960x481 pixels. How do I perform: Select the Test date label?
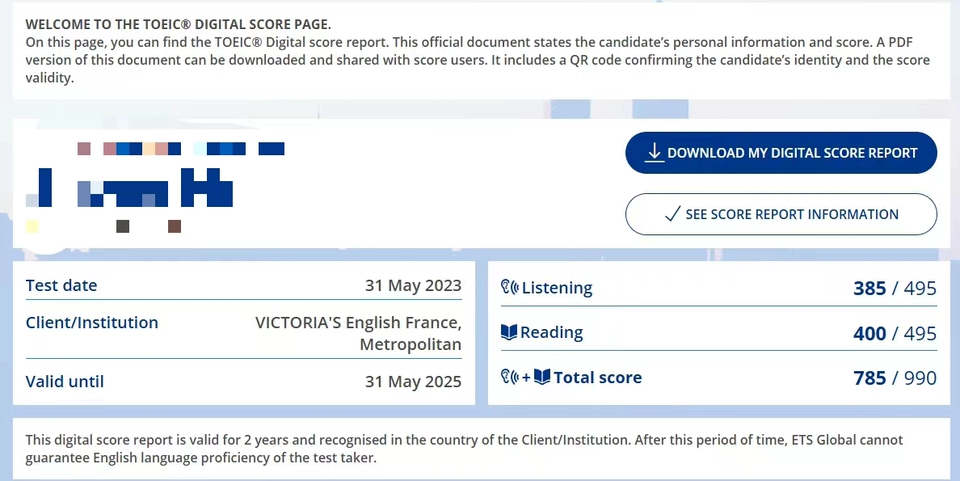click(61, 285)
